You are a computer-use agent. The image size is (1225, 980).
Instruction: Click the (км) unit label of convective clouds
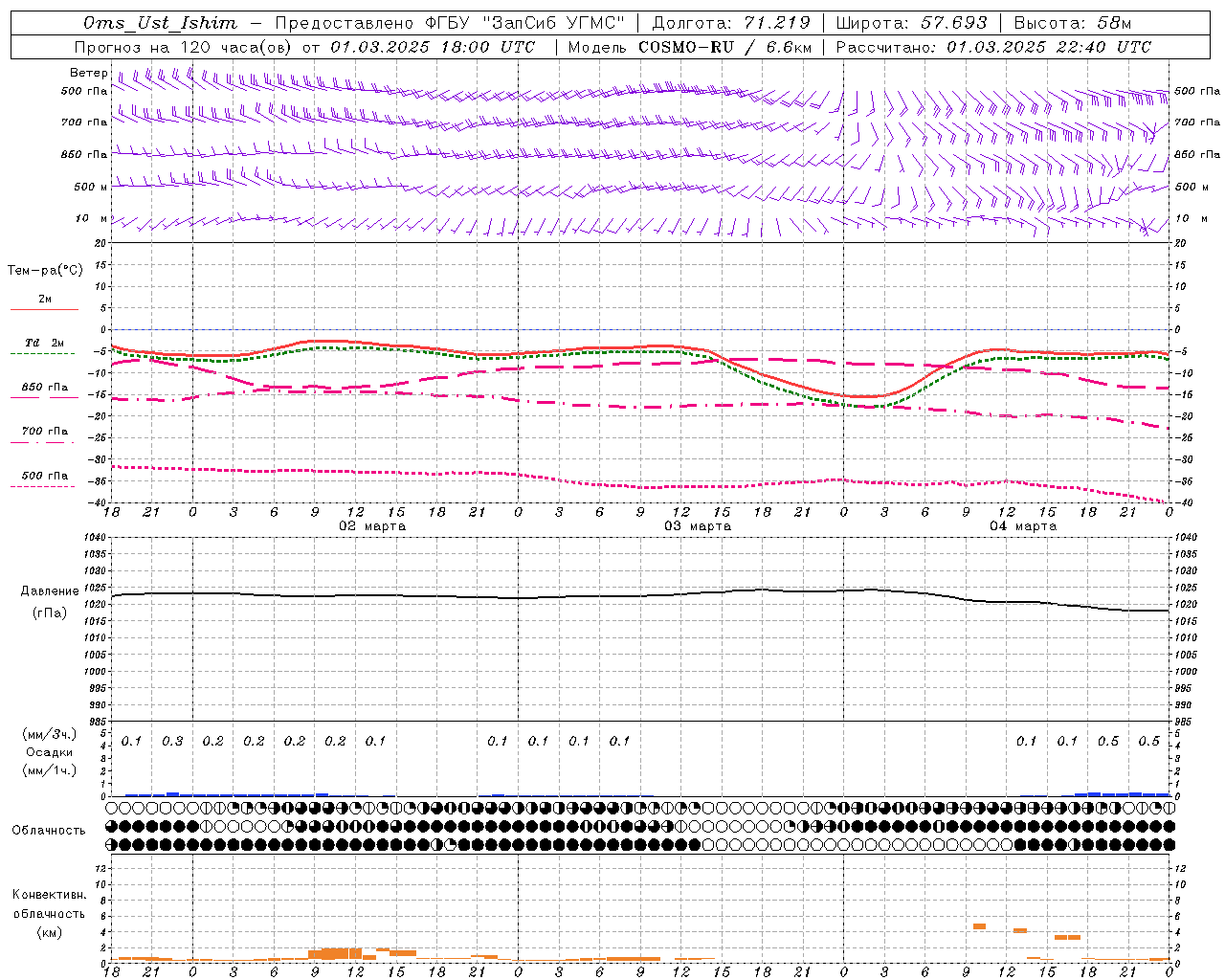point(50,931)
